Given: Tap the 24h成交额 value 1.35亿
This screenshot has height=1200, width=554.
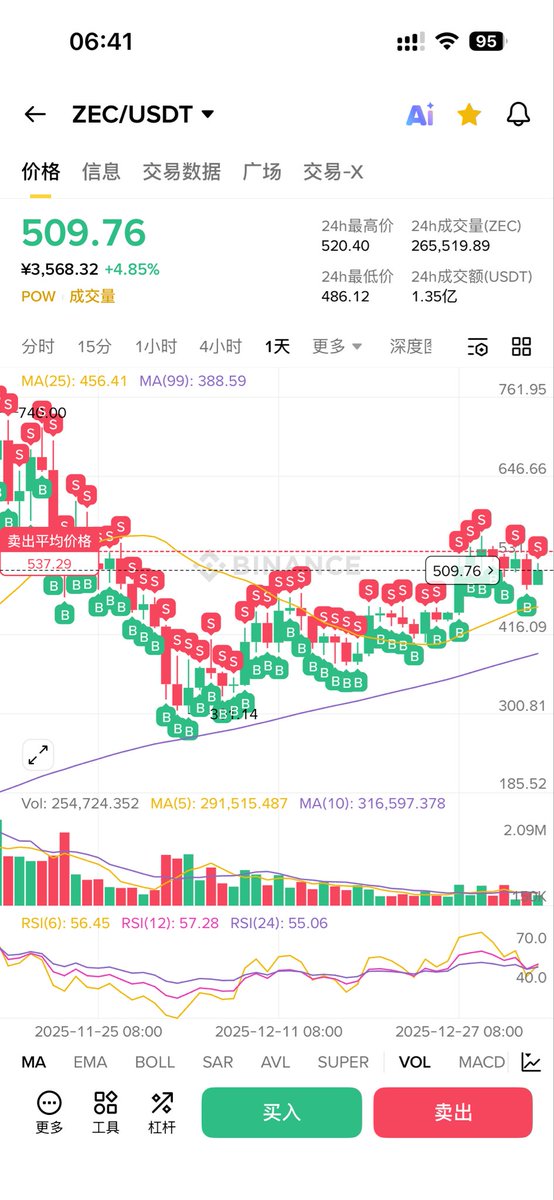Looking at the screenshot, I should [x=434, y=296].
